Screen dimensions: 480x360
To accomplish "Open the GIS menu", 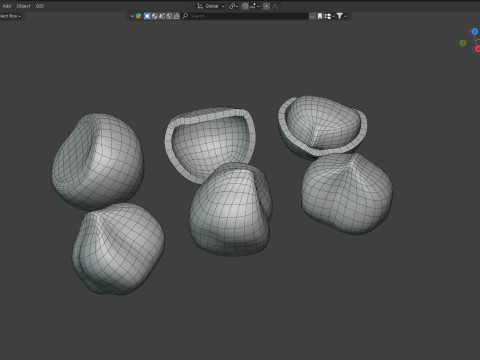I will 40,6.
